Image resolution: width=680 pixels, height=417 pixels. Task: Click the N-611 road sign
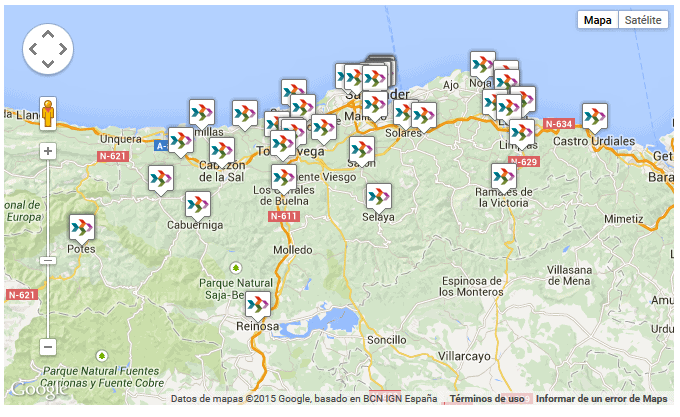[x=284, y=216]
